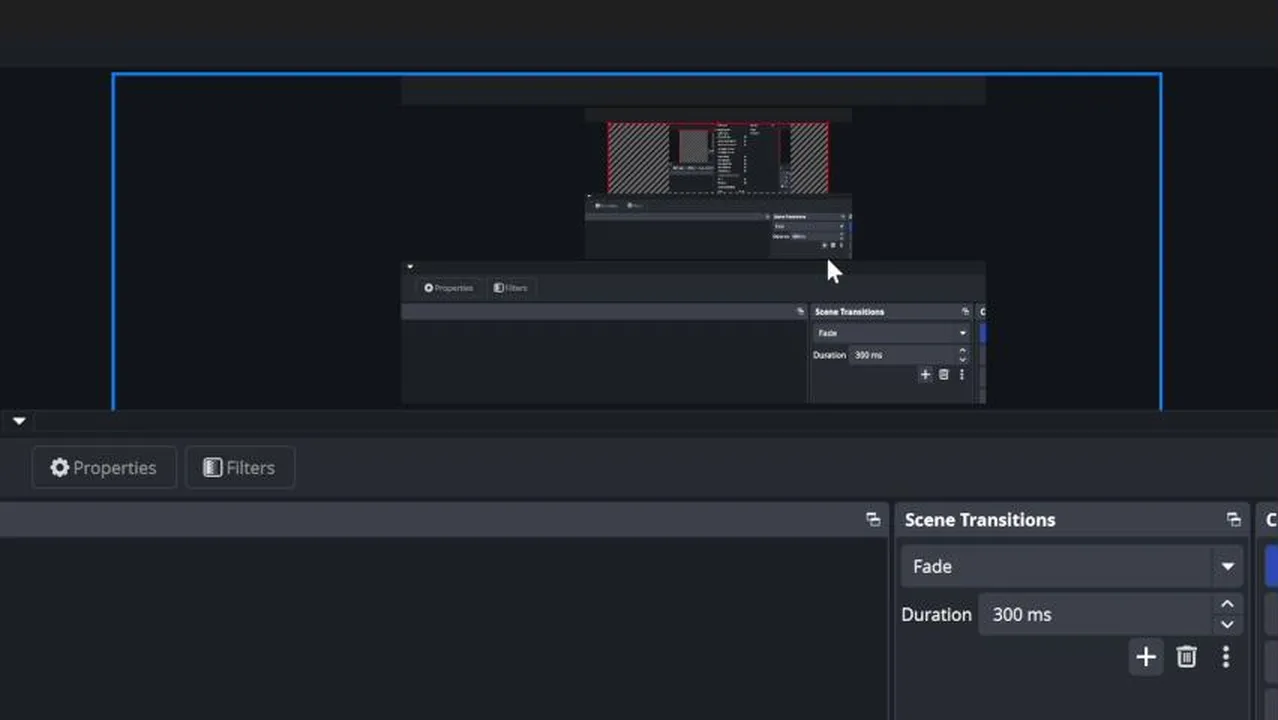Remove the selected scene transition

coord(1186,657)
